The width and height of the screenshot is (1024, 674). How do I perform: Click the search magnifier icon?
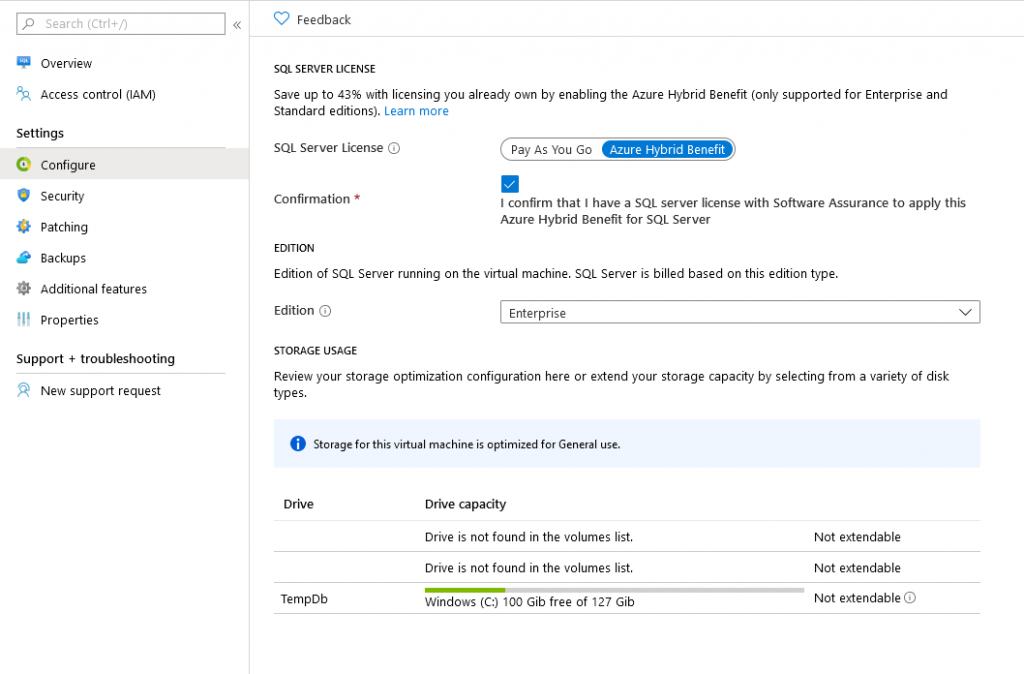29,24
